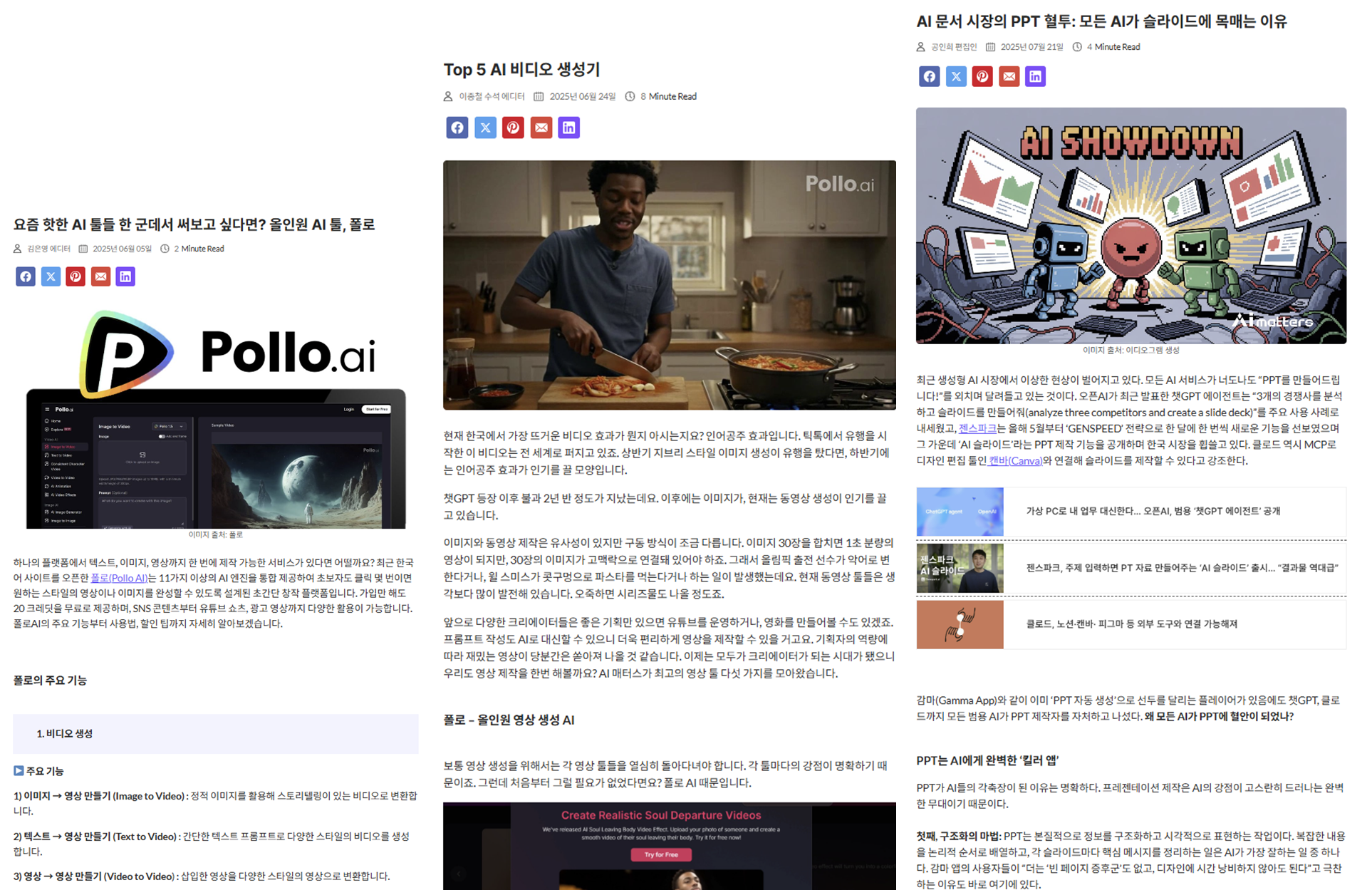Click the AI SHOWDOWN pixel-art image
Screen dimensions: 1372x890
click(1131, 226)
